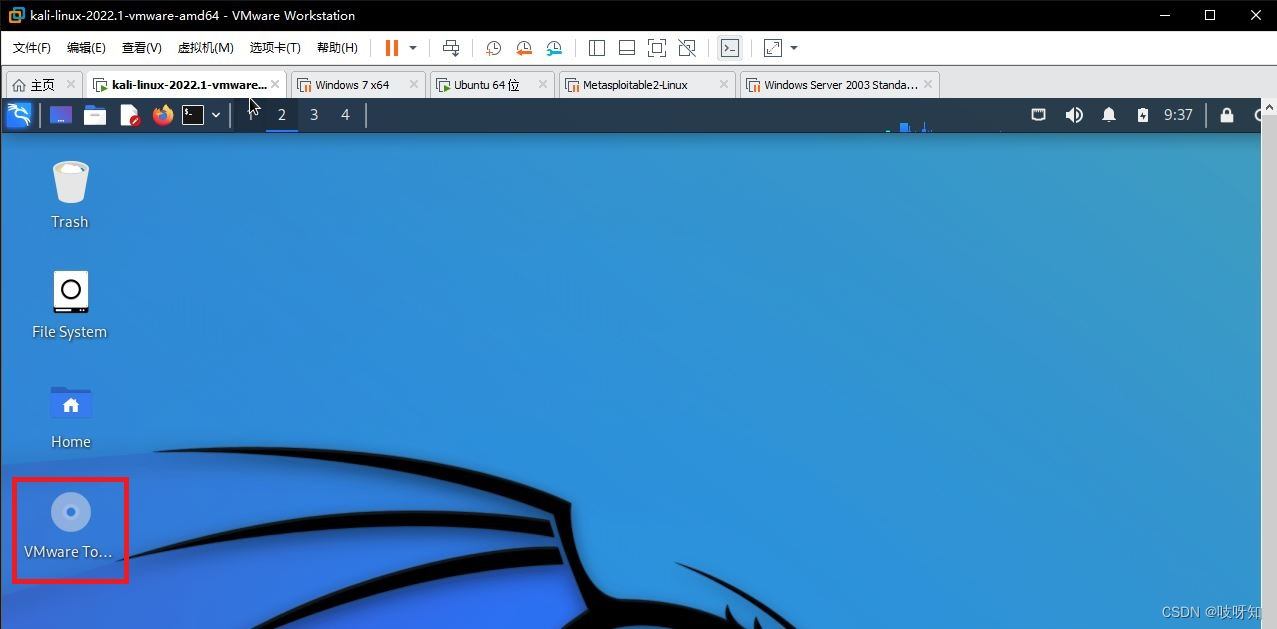Open the Kali dragon applications menu
The image size is (1277, 629).
[x=19, y=115]
